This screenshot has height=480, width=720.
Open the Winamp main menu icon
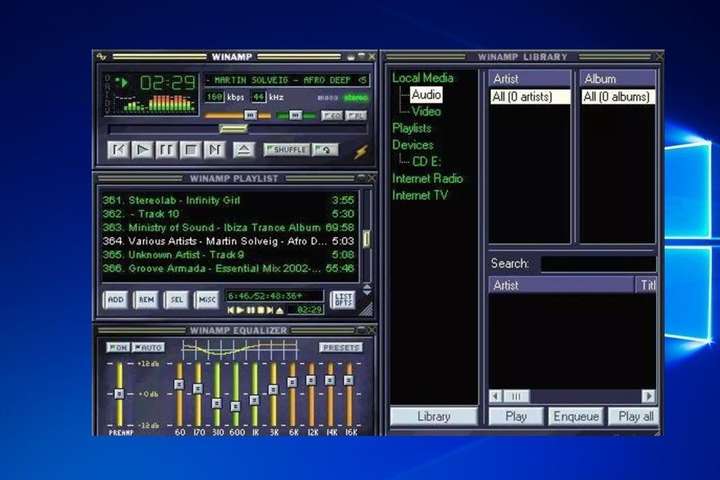(x=101, y=57)
